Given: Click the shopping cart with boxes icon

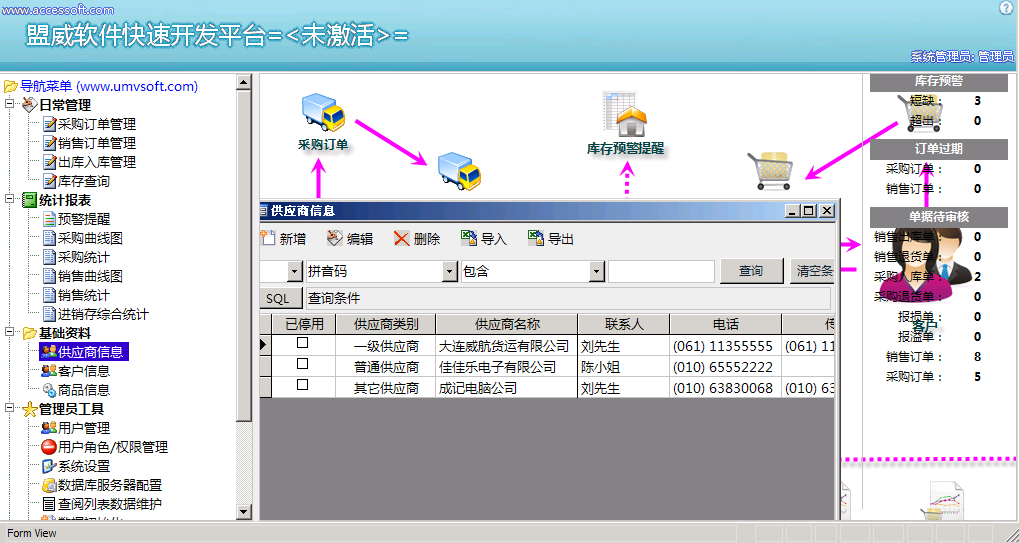Looking at the screenshot, I should pyautogui.click(x=770, y=170).
